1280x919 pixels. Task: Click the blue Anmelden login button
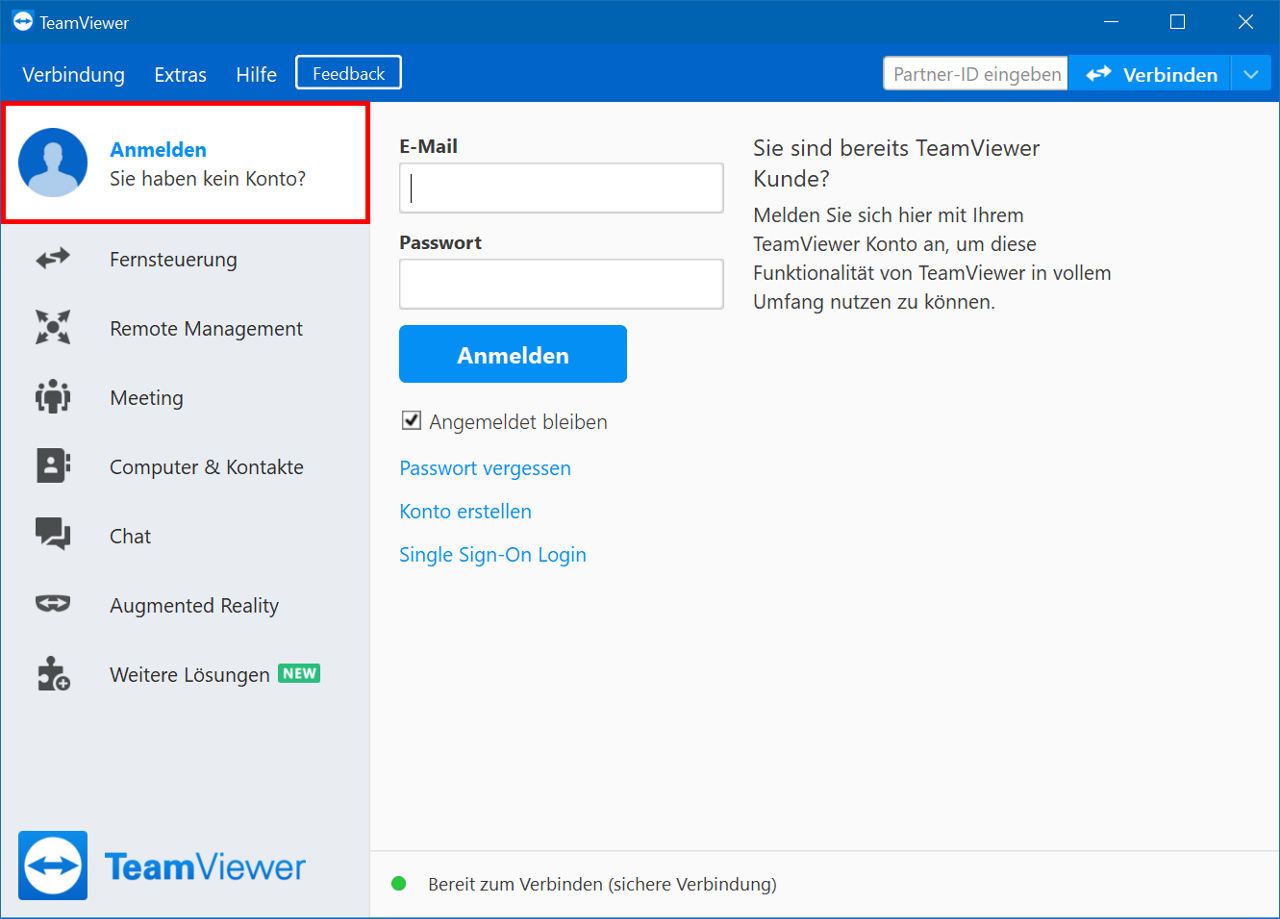point(513,354)
